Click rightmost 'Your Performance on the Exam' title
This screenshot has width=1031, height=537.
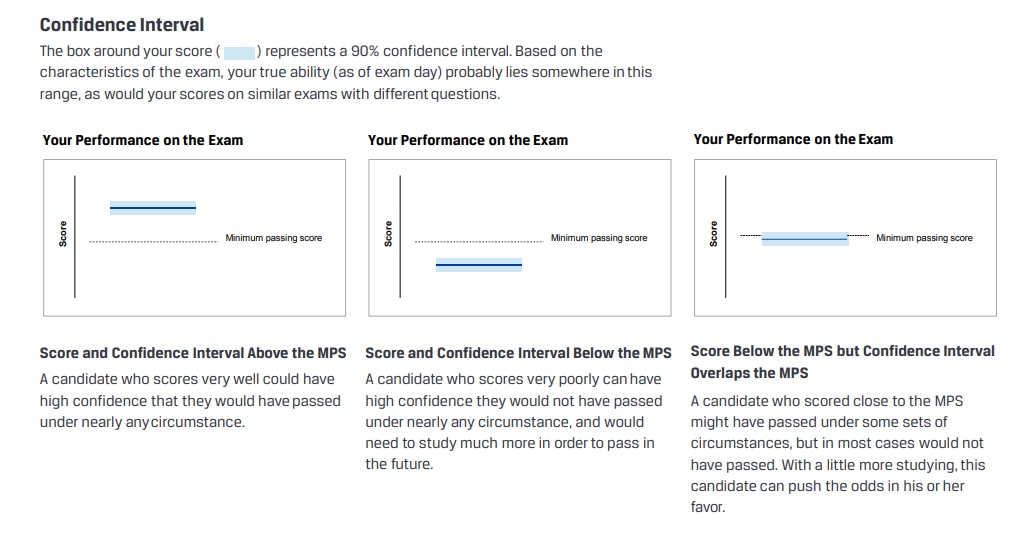tap(793, 139)
